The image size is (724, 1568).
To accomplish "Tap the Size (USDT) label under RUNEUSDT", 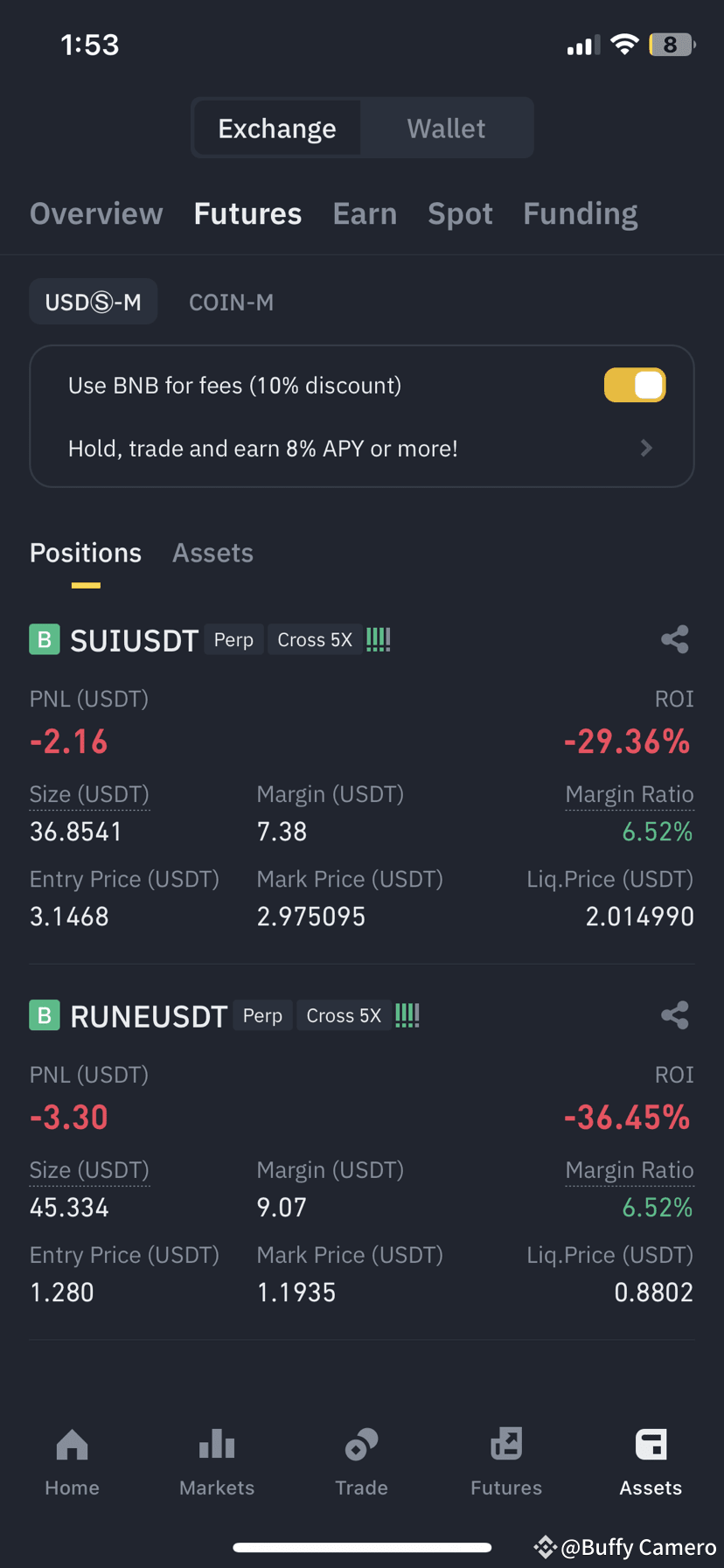I will [x=89, y=1170].
